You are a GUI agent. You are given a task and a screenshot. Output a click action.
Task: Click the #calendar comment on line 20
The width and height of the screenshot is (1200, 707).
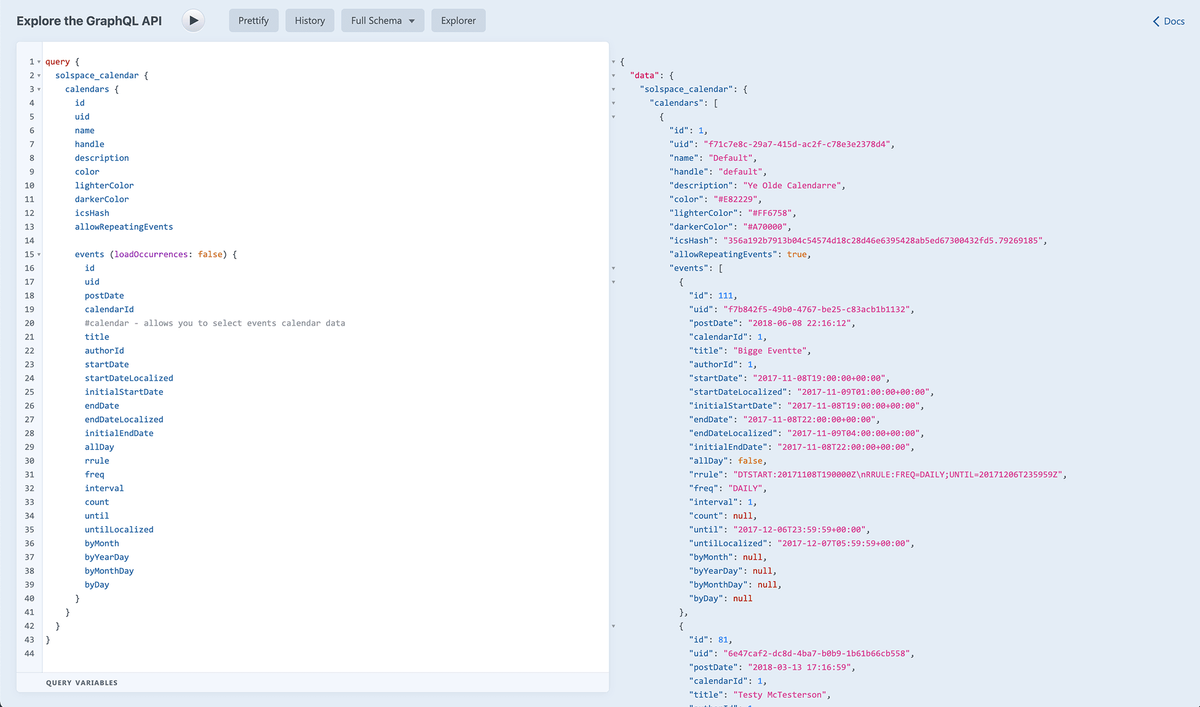[x=215, y=324]
